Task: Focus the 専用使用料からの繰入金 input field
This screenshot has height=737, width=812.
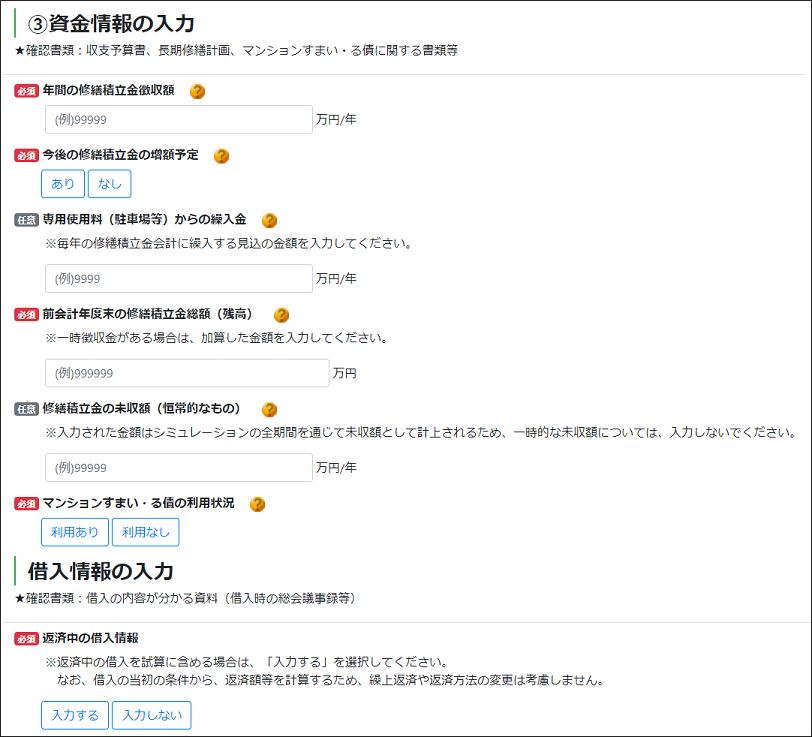Action: pos(179,279)
